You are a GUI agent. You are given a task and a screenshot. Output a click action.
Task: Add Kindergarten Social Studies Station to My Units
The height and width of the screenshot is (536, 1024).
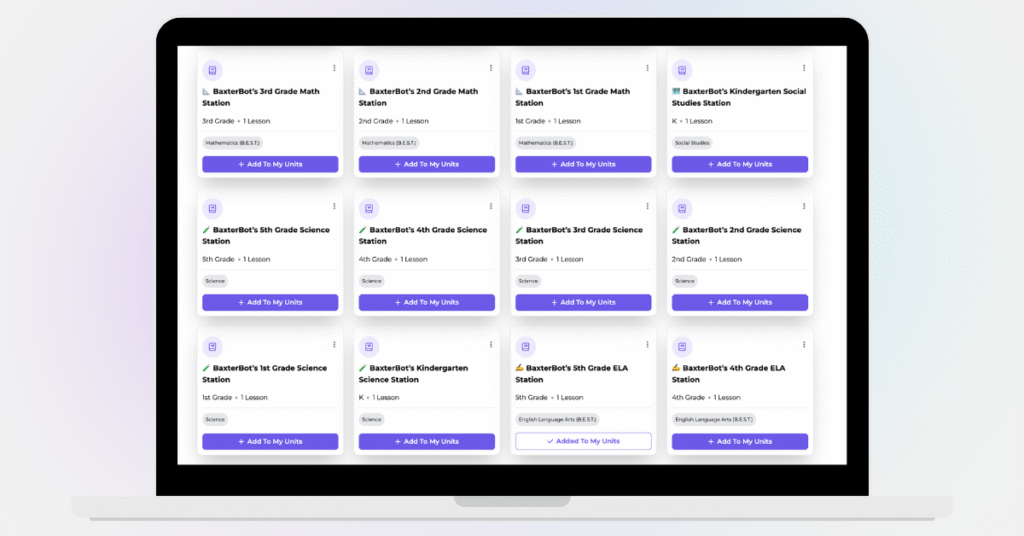740,164
